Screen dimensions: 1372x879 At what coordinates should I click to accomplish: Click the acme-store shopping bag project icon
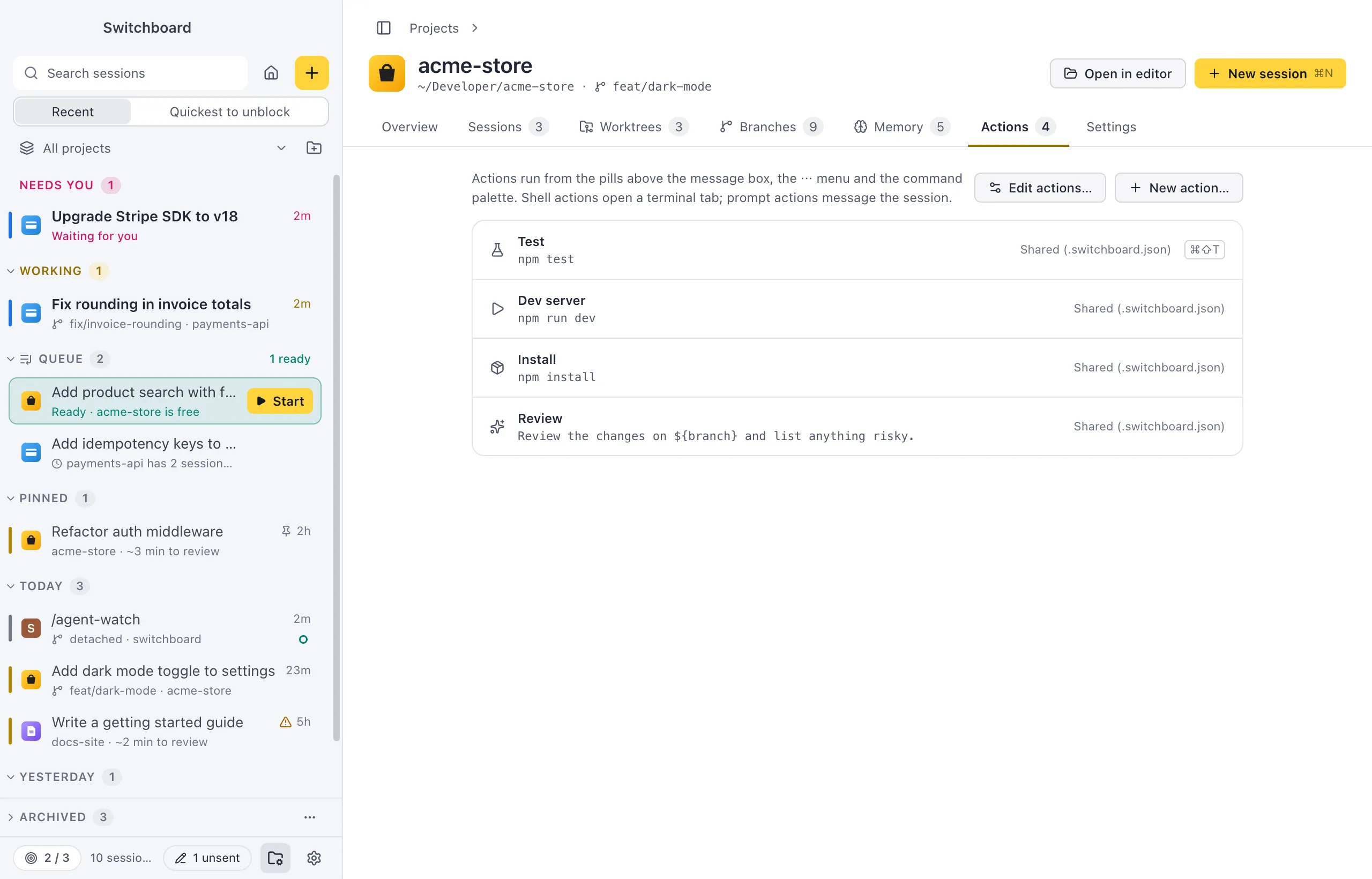(x=387, y=73)
